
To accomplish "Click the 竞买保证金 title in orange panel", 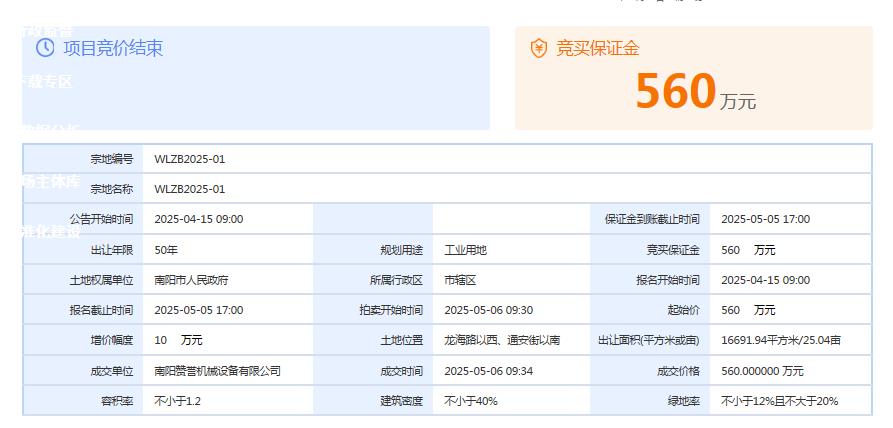I will click(x=597, y=48).
